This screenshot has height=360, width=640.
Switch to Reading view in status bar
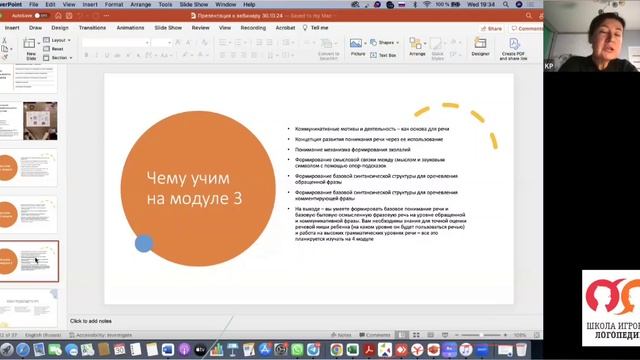[430, 335]
